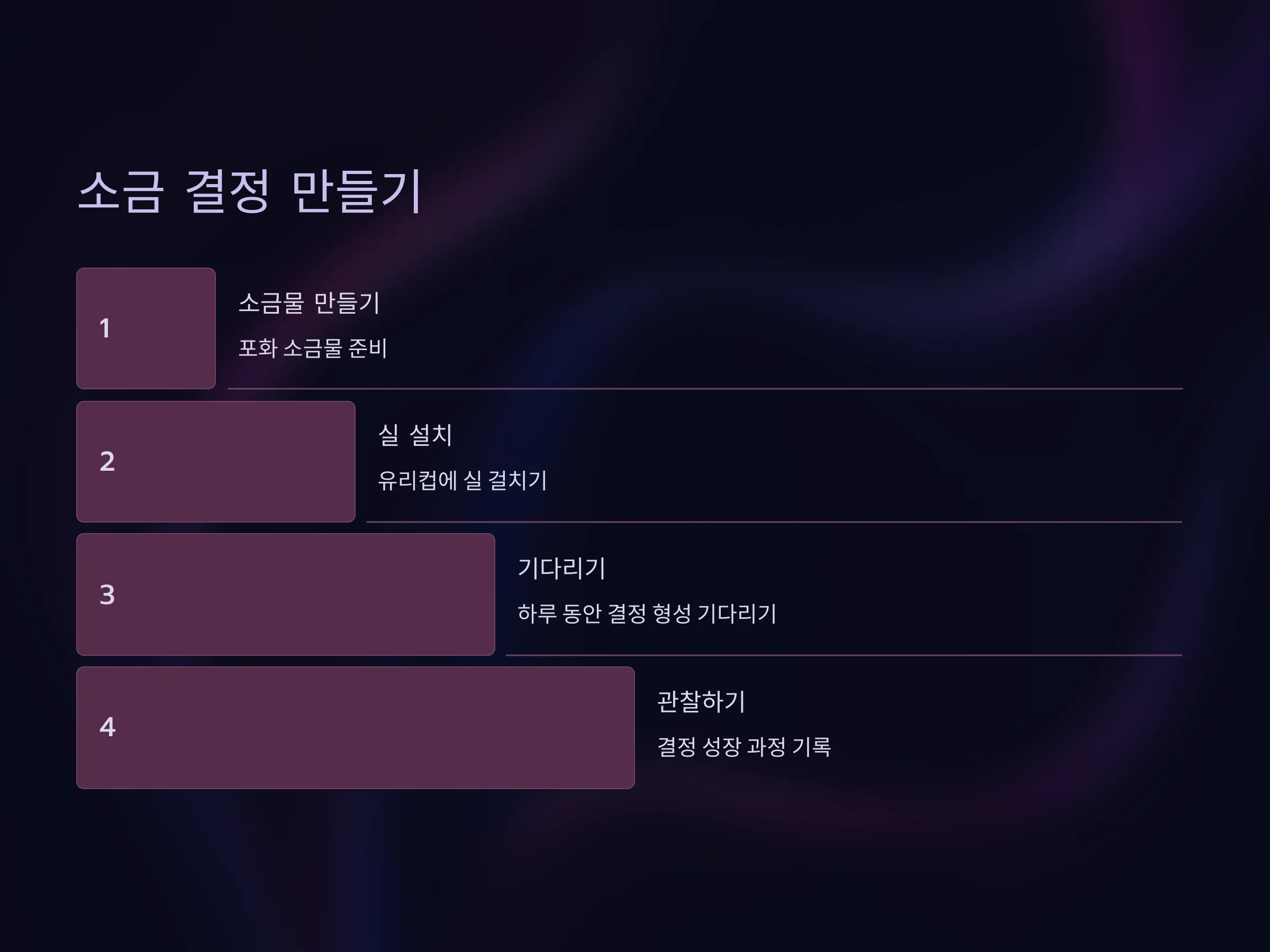
Task: Click the number 4 label
Action: pos(107,727)
